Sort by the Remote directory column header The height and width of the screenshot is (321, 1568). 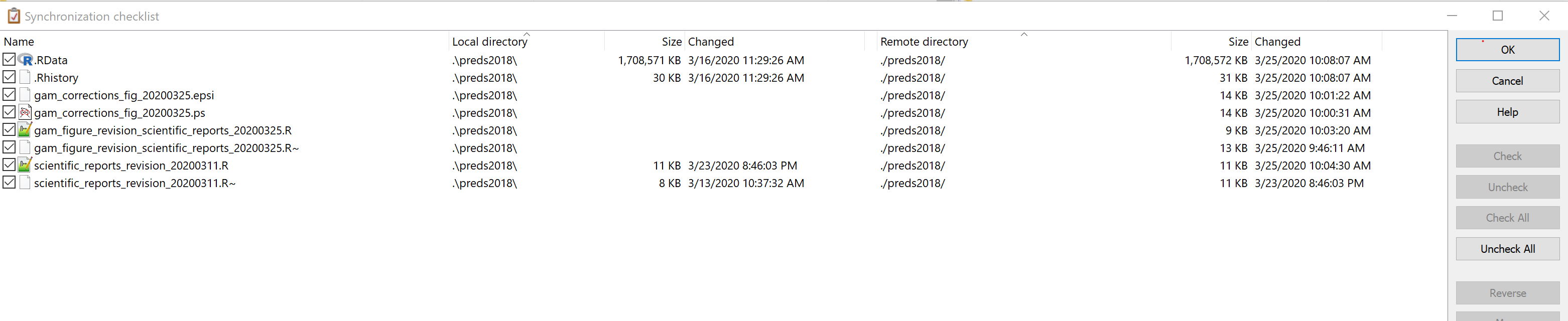[924, 42]
